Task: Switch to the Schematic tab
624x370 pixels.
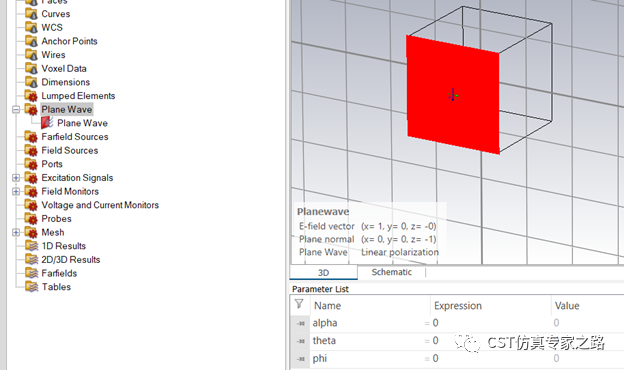Action: 392,272
